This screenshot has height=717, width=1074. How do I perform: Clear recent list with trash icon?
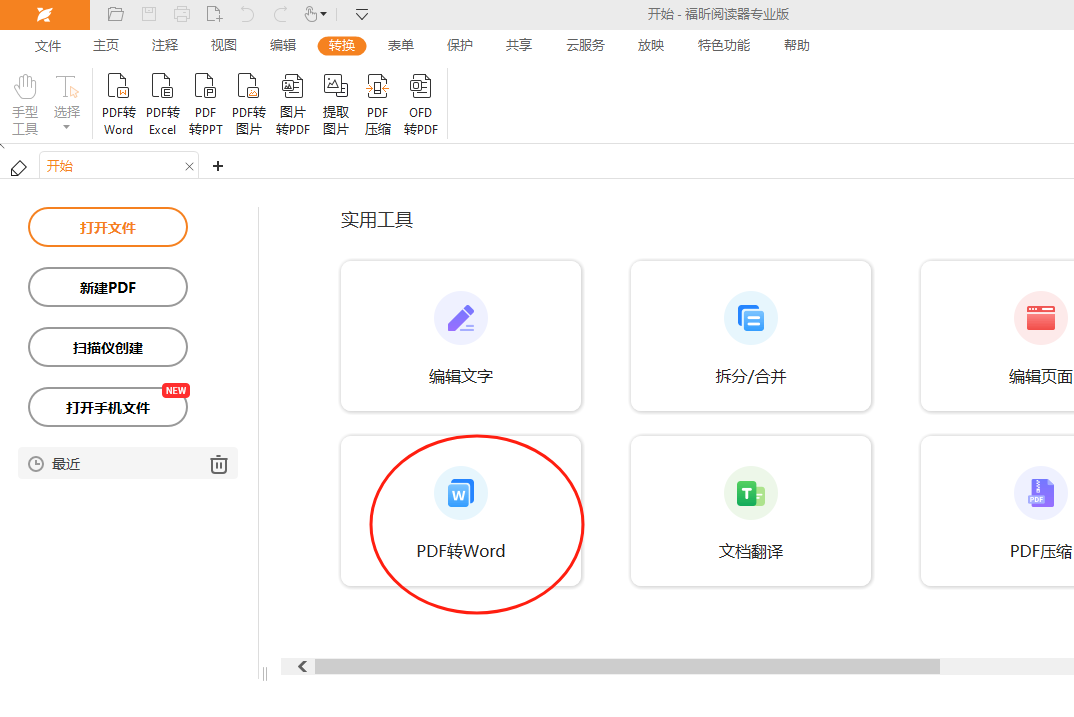pyautogui.click(x=219, y=464)
